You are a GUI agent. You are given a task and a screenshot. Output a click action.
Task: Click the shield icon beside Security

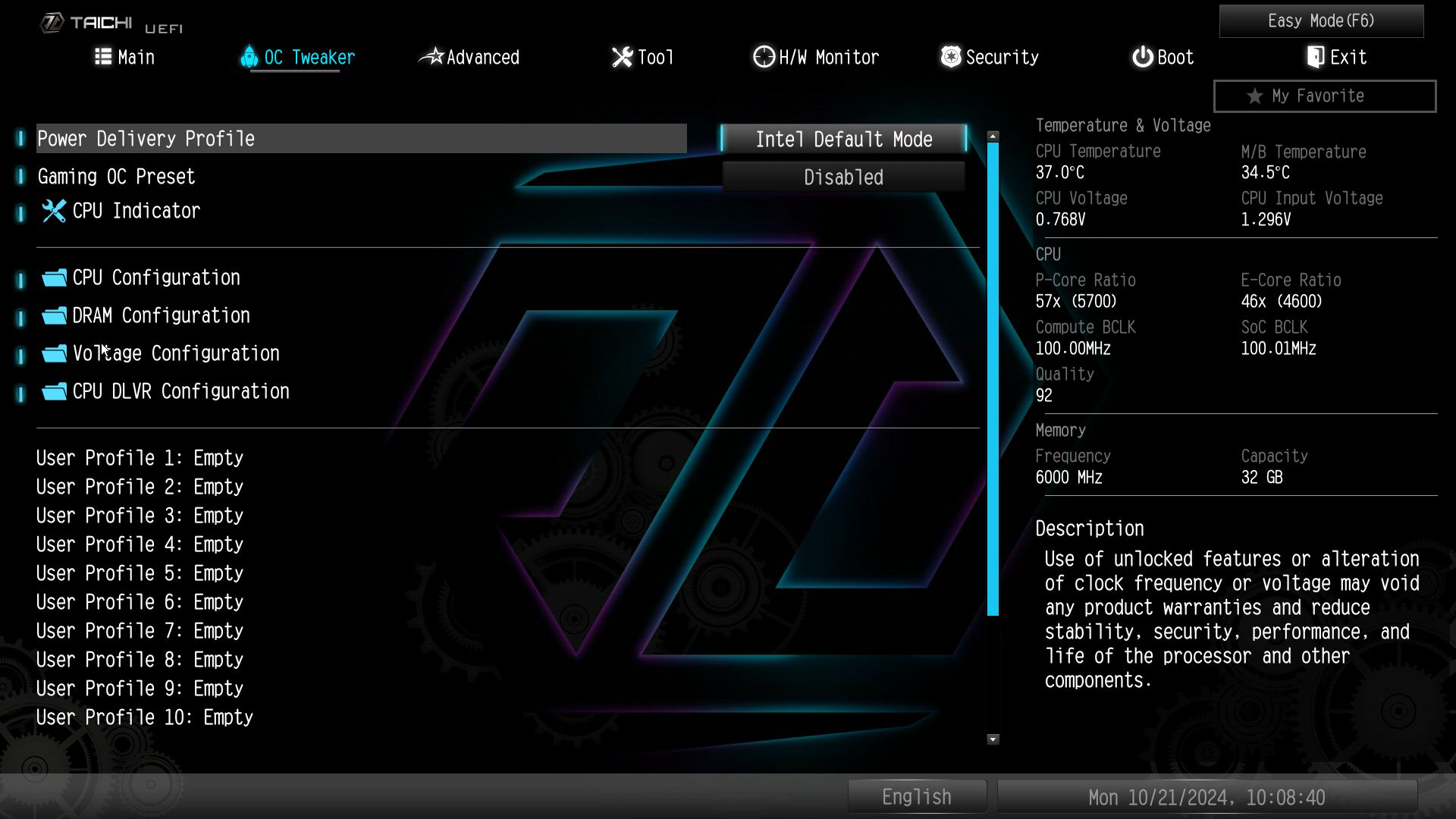pos(950,57)
